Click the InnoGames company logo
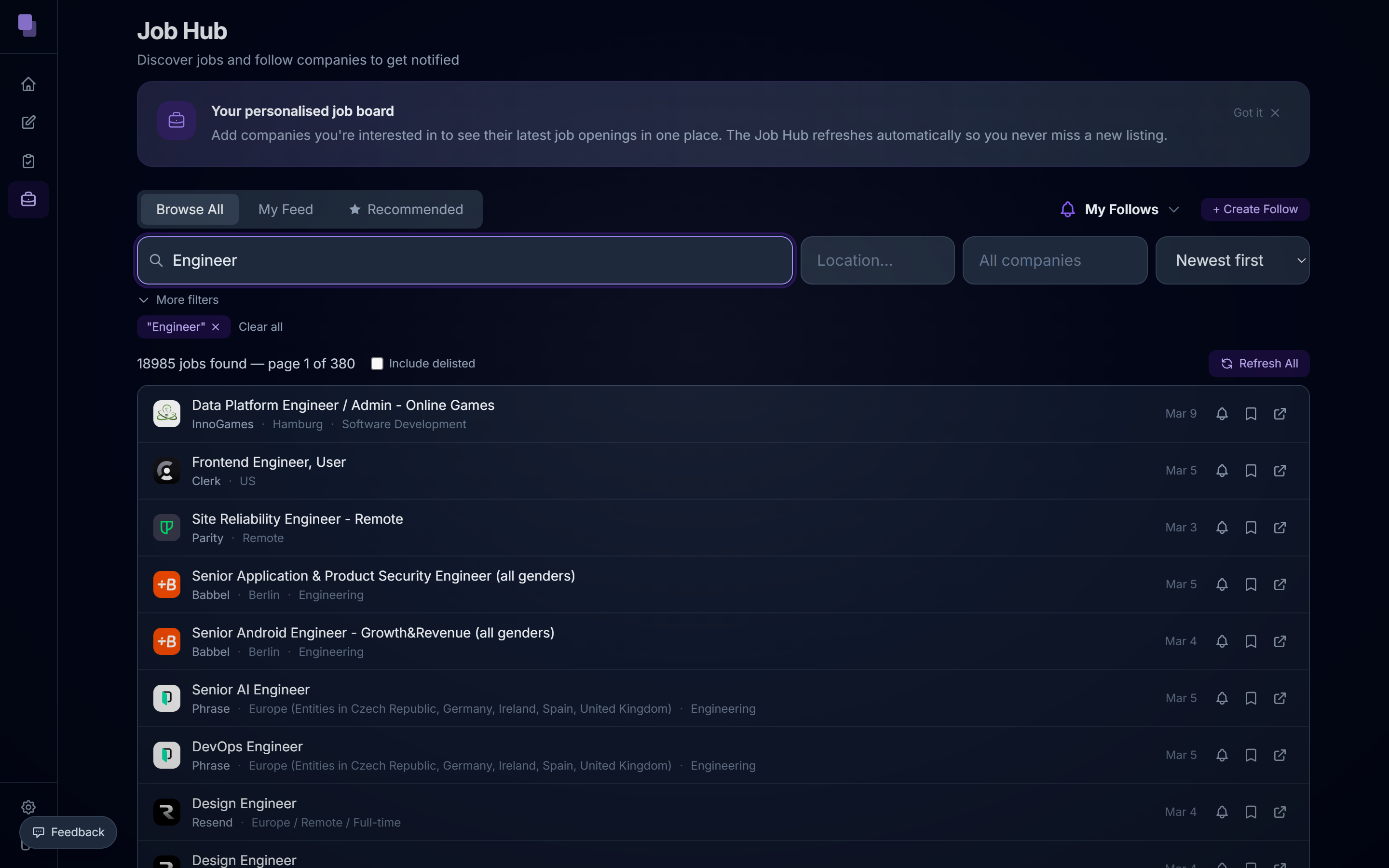This screenshot has height=868, width=1389. (166, 413)
